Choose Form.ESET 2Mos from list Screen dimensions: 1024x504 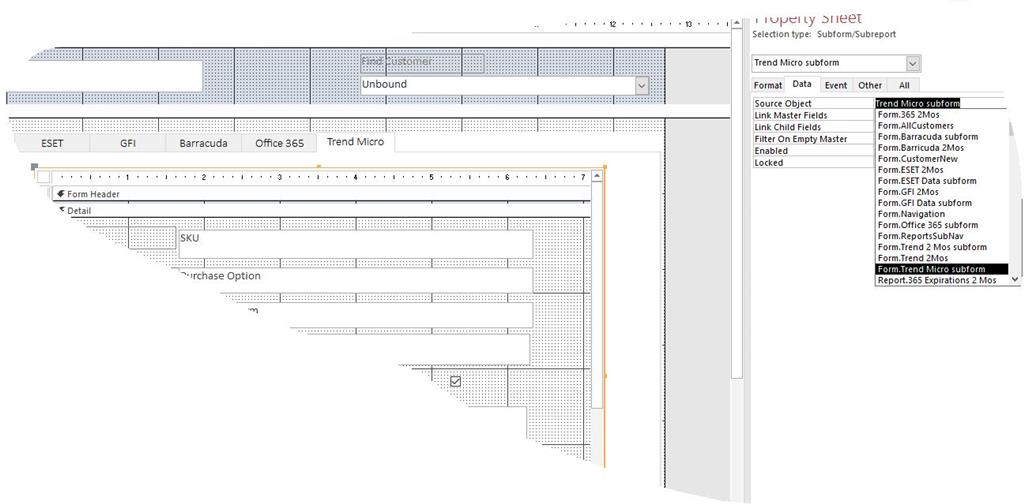click(x=942, y=170)
